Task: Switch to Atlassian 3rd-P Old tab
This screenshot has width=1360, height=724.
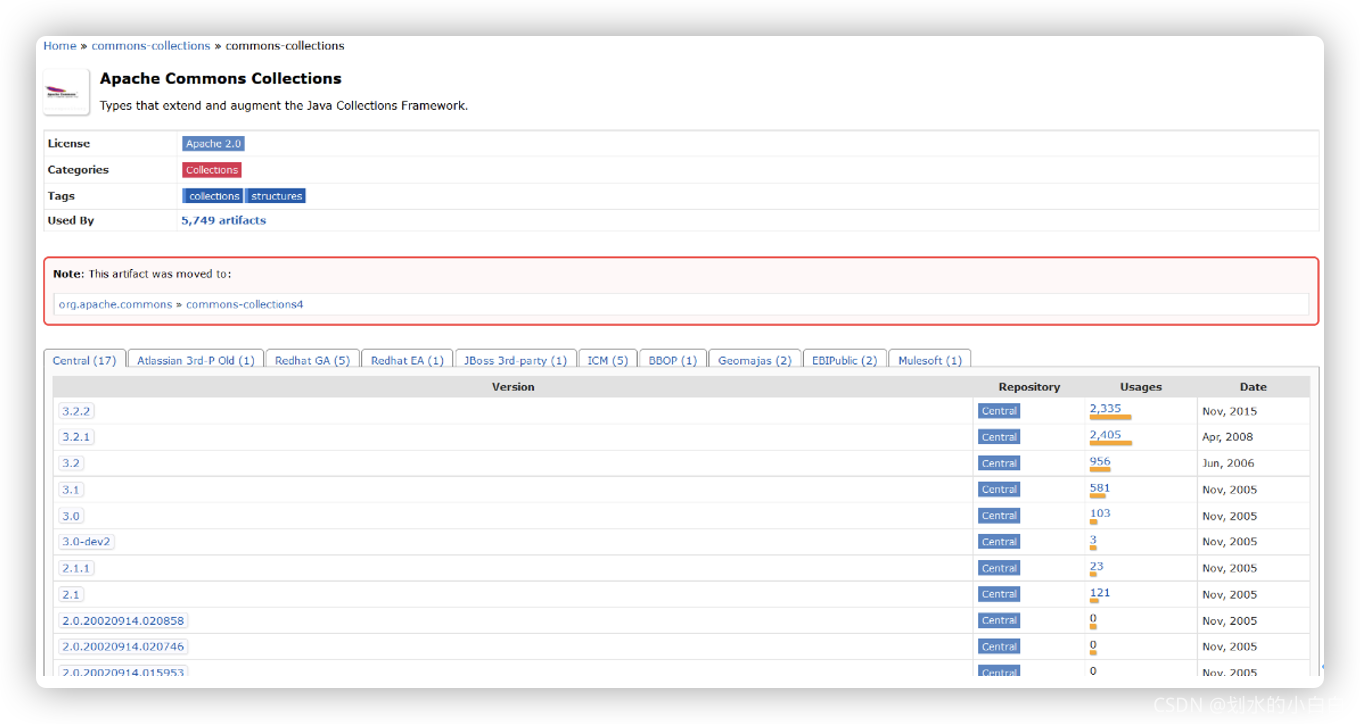Action: coord(195,360)
